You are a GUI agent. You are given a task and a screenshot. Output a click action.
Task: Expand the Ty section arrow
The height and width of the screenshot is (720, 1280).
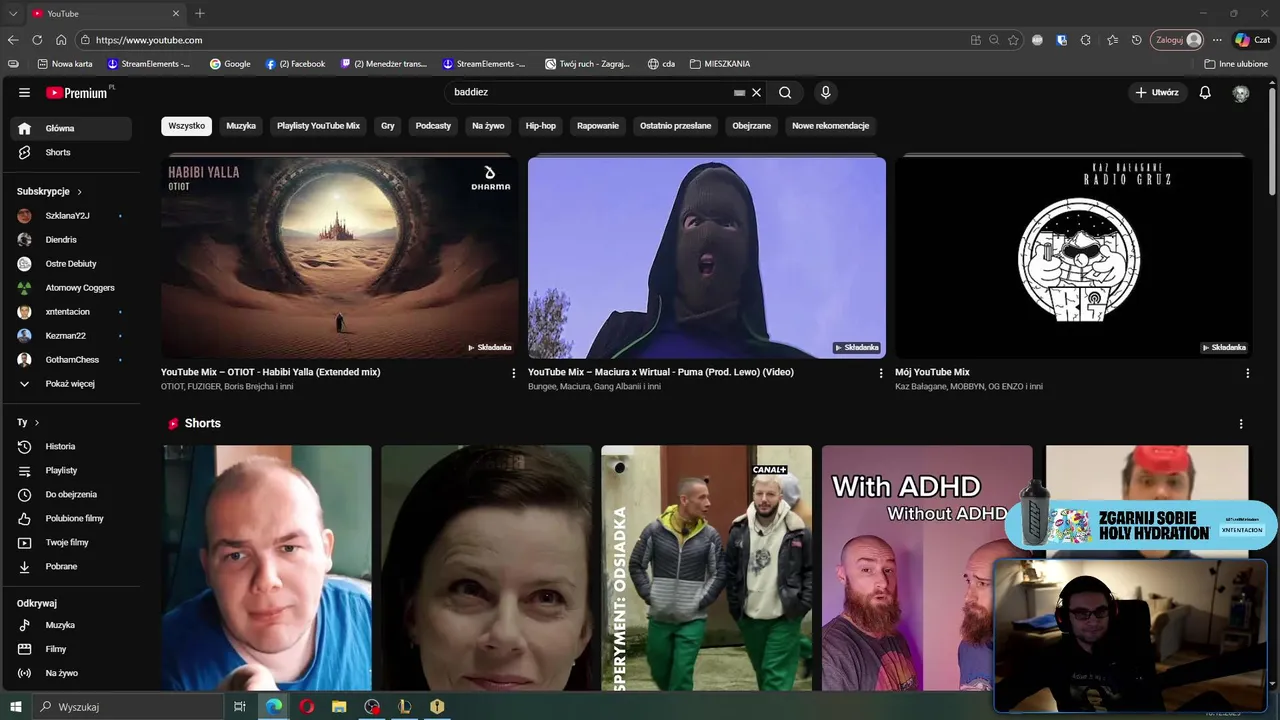point(37,423)
